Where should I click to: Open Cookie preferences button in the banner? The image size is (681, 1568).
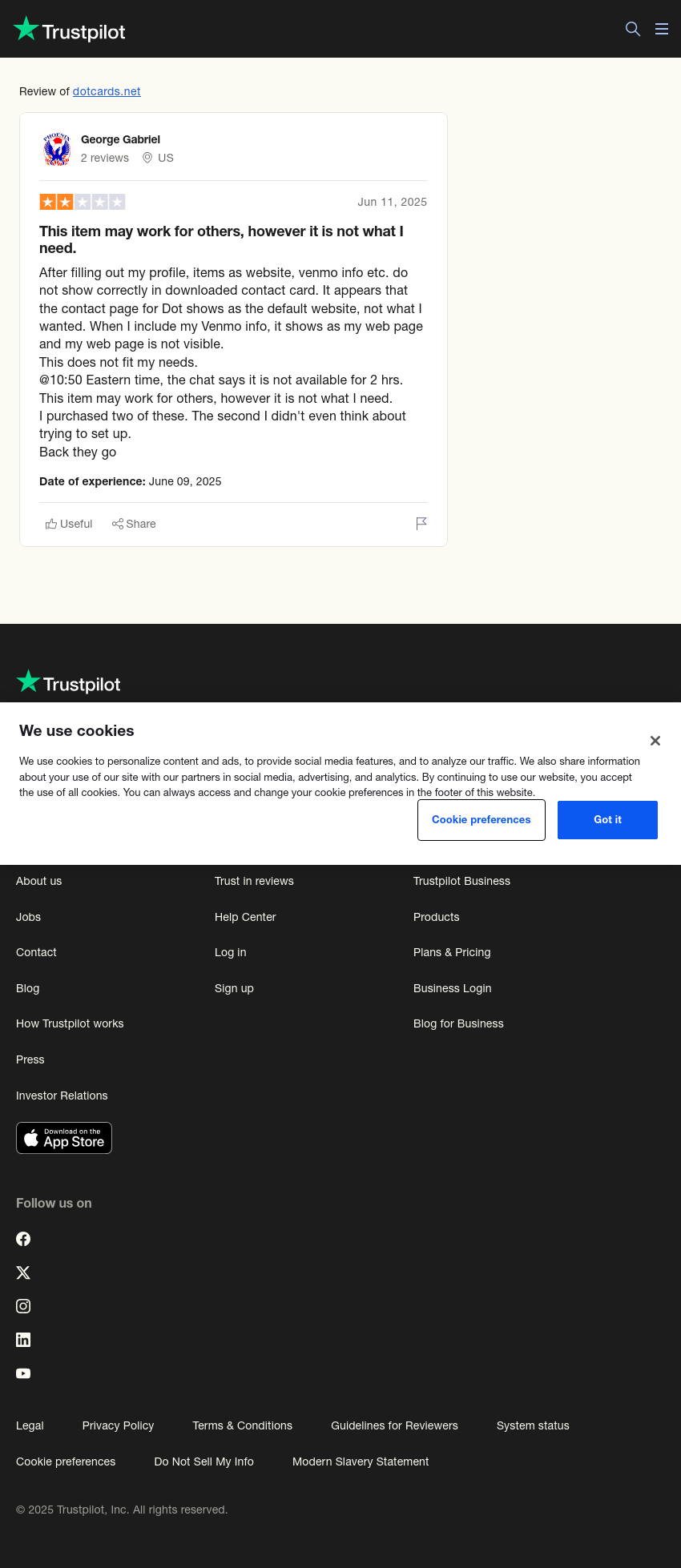point(482,820)
